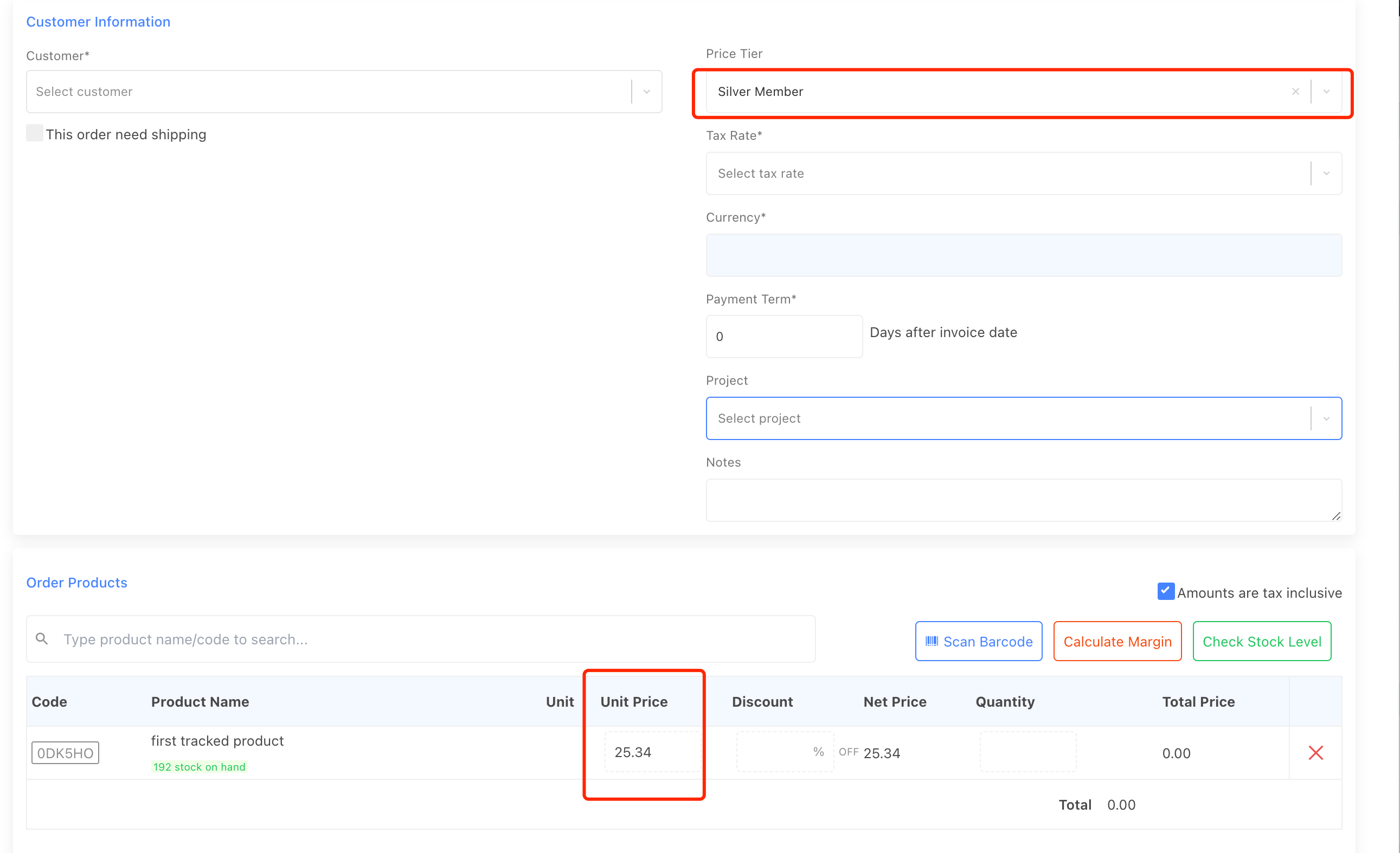This screenshot has width=1400, height=853.
Task: Click the Payment Term days input
Action: 784,336
